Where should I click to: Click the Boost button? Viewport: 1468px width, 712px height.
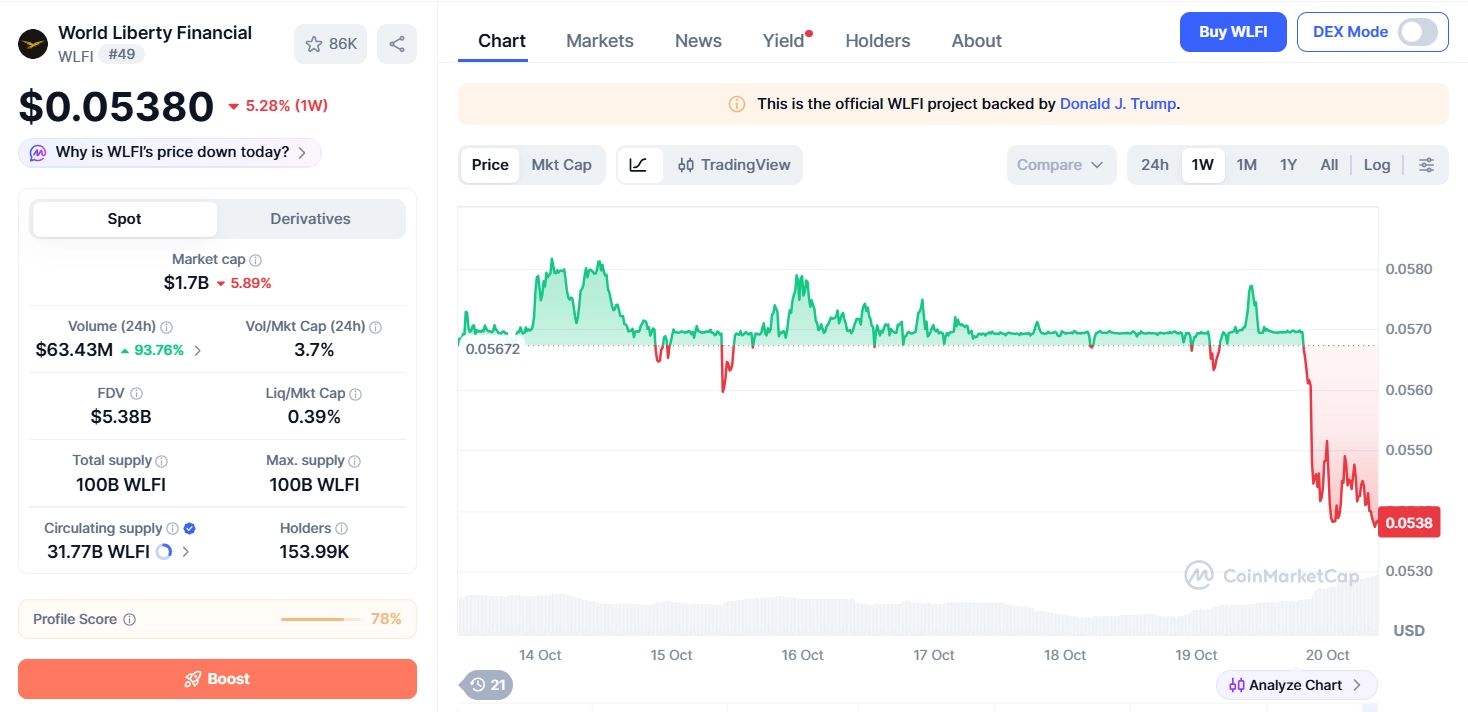click(x=217, y=679)
